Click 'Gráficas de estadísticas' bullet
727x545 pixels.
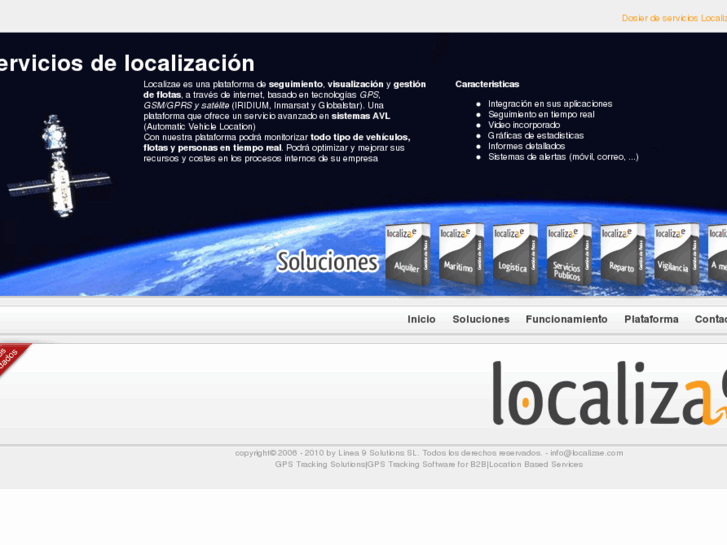coord(536,136)
